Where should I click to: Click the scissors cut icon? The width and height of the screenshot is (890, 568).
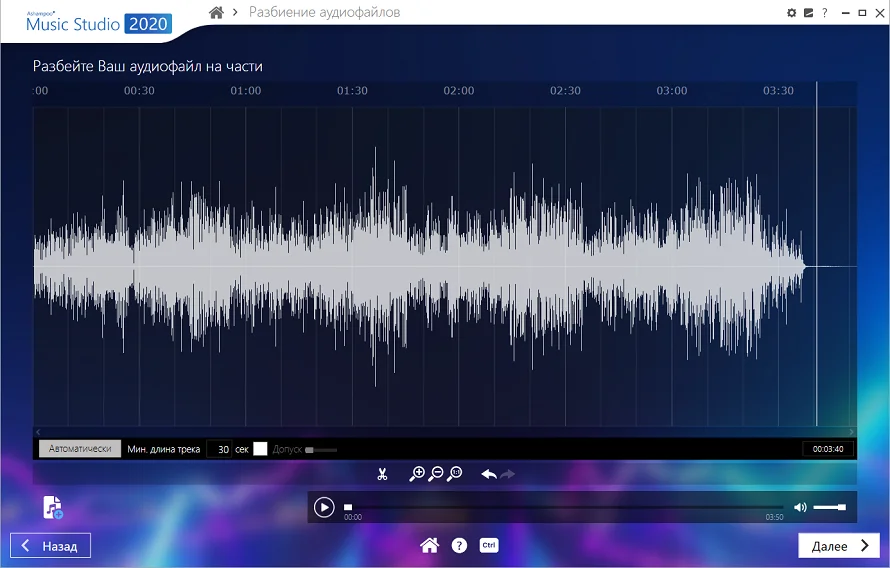382,474
